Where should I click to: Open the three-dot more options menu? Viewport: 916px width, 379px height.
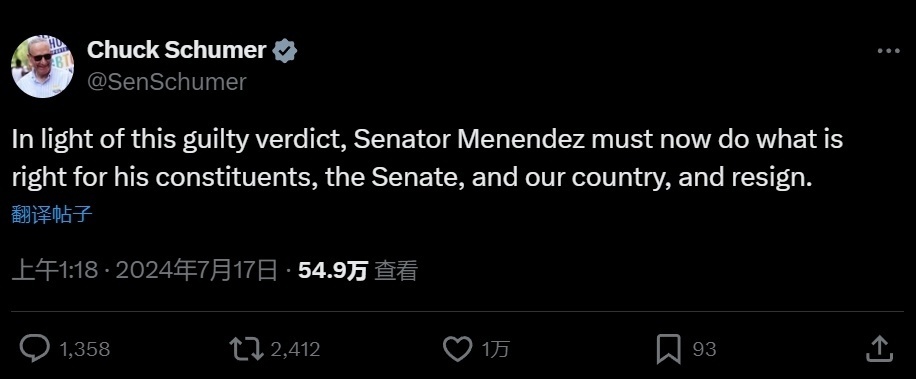point(889,51)
